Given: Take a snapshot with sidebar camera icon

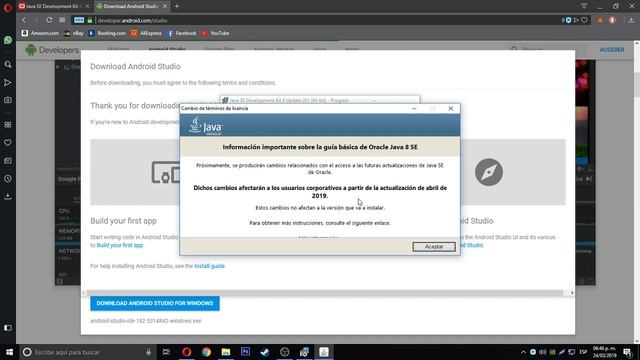Looking at the screenshot, I should 8,100.
